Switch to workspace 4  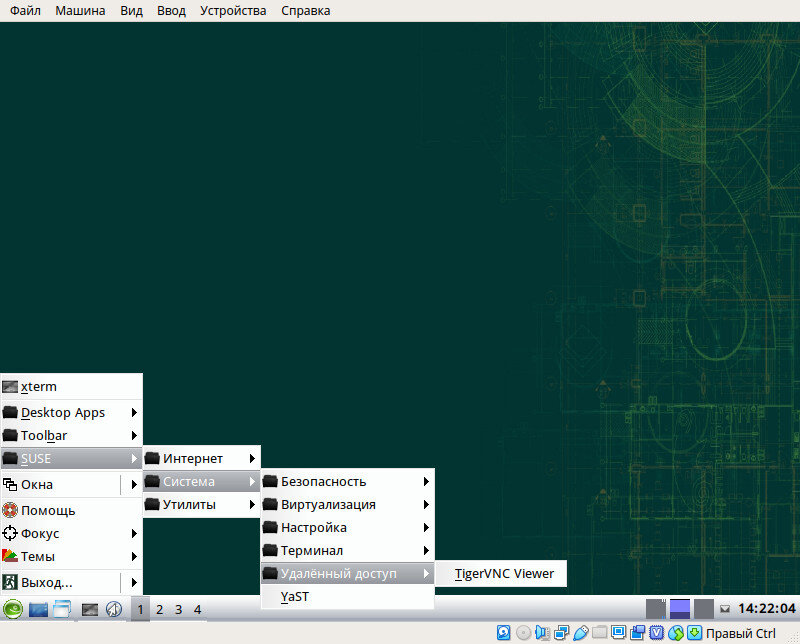[197, 609]
